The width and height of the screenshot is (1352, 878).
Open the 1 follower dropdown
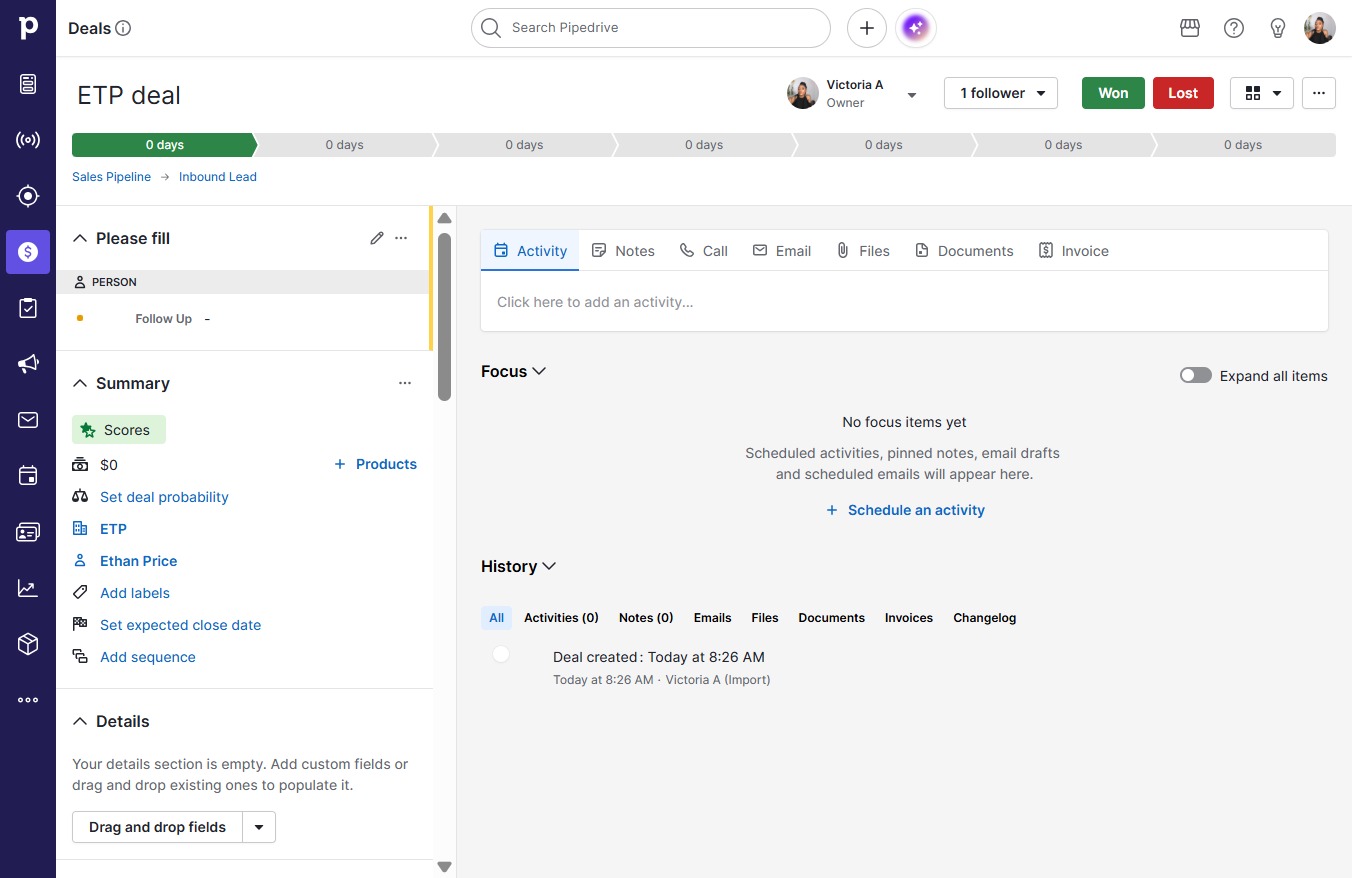tap(1001, 93)
